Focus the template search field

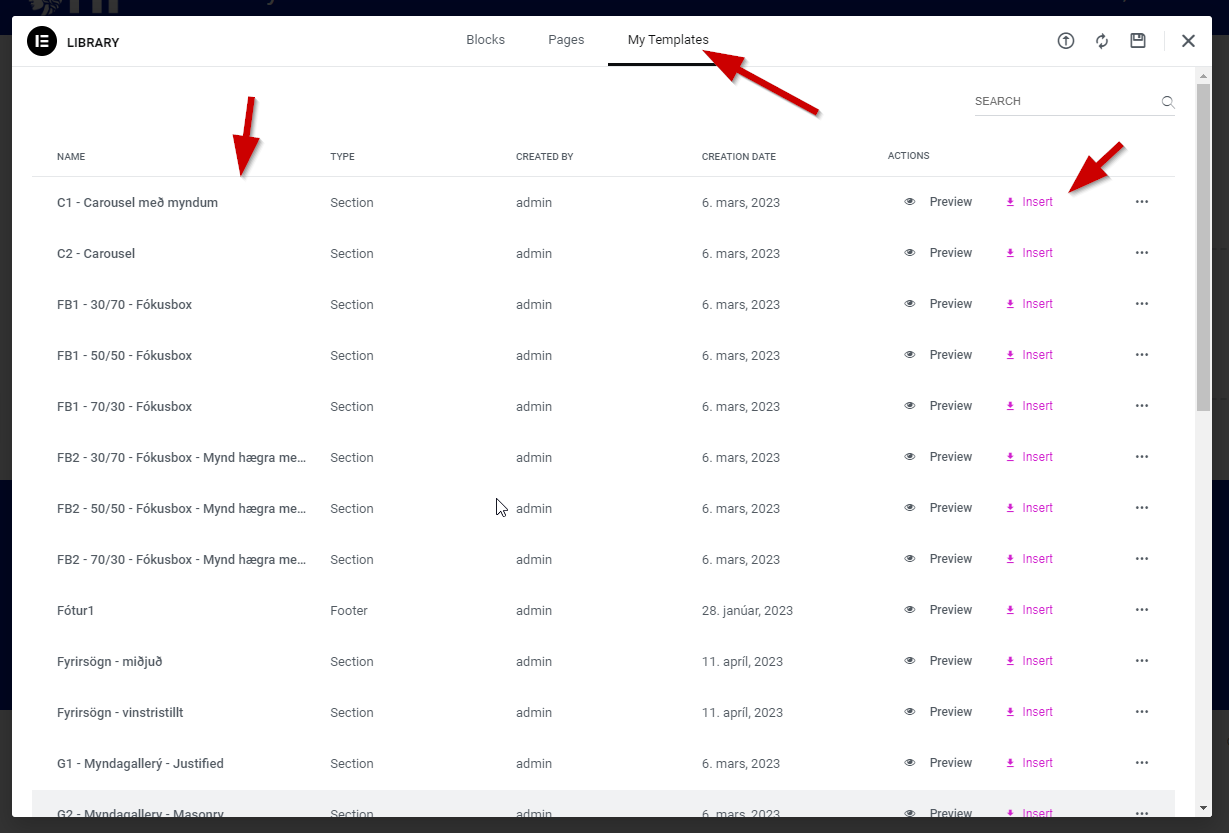(x=1063, y=102)
